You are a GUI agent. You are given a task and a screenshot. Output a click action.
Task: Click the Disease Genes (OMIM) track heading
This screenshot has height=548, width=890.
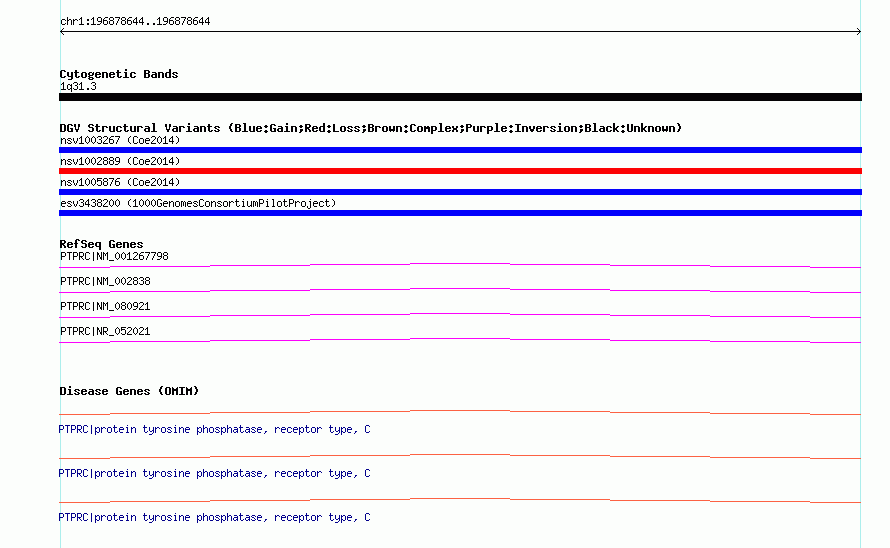(x=129, y=391)
